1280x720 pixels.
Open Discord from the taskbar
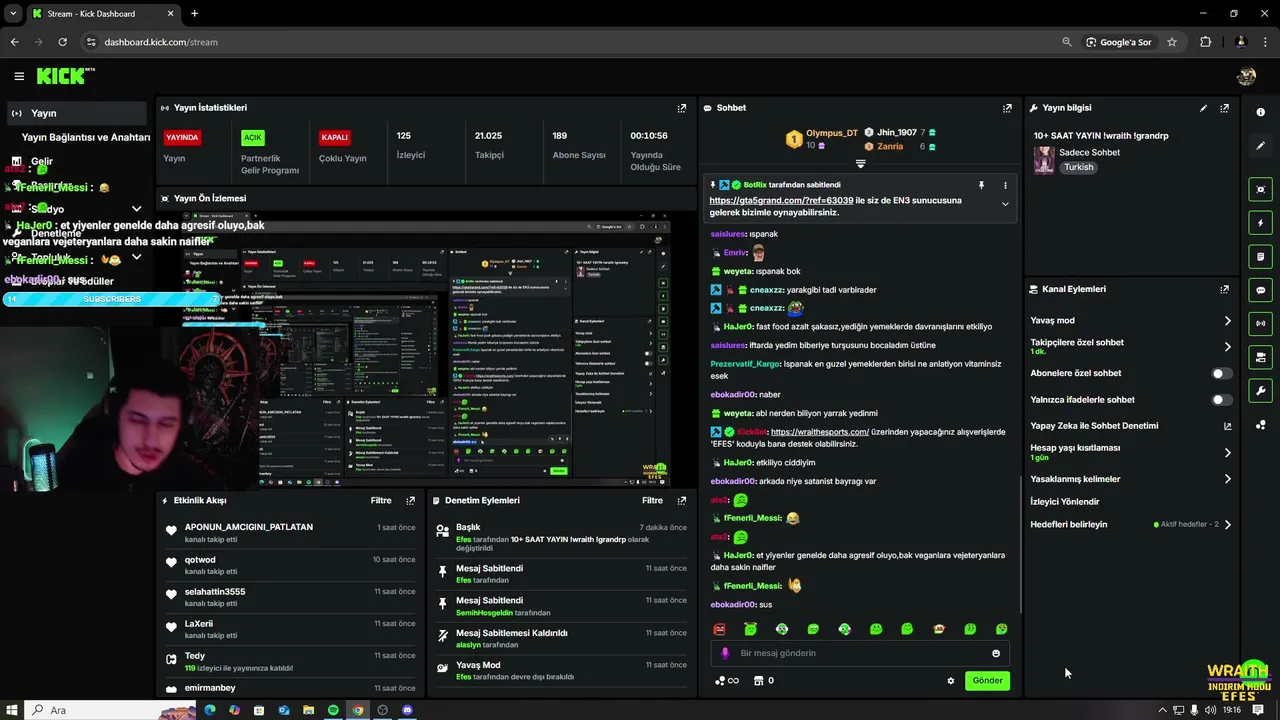(407, 710)
